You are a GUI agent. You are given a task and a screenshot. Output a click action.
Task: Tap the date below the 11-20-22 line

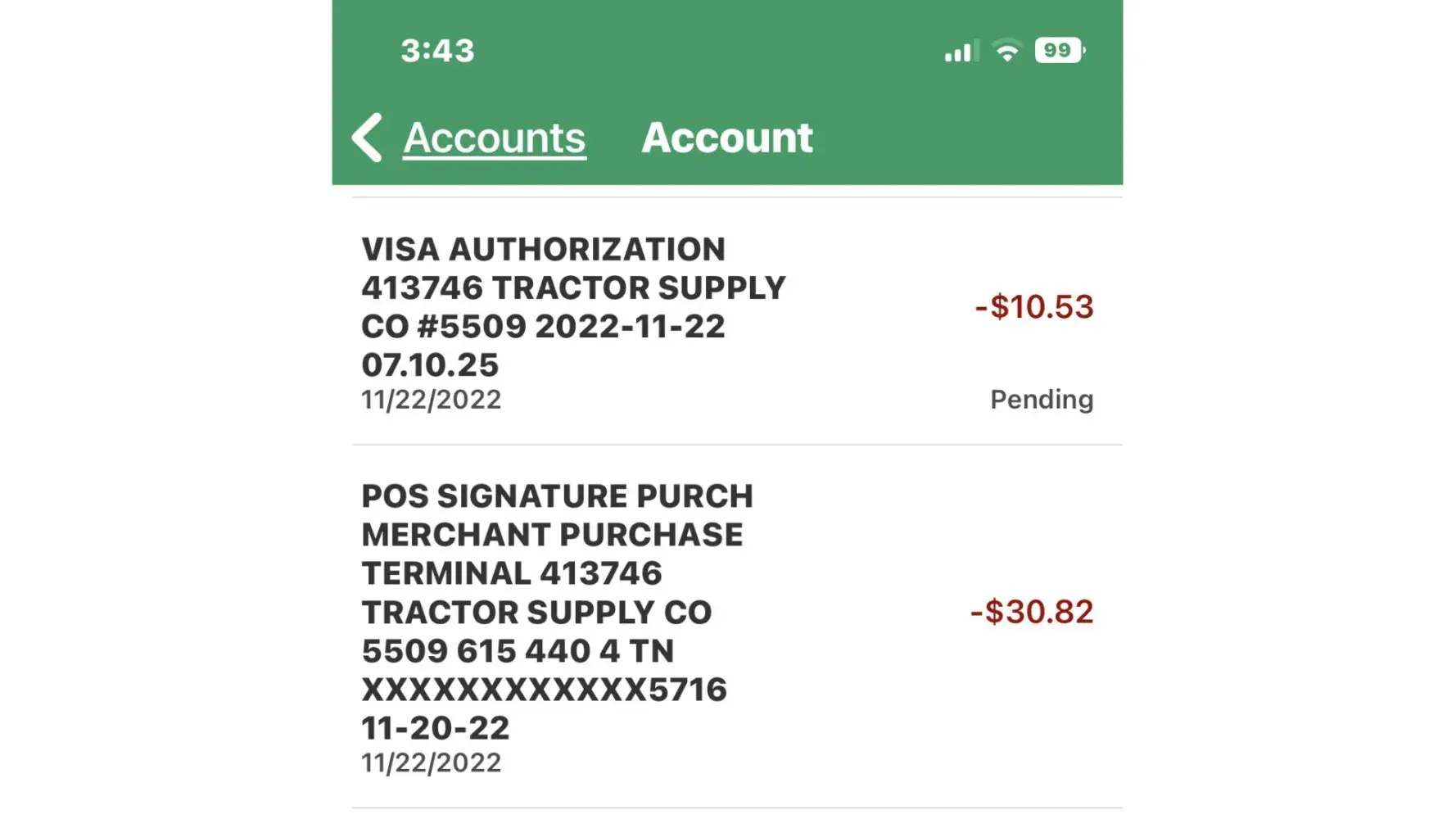coord(432,763)
